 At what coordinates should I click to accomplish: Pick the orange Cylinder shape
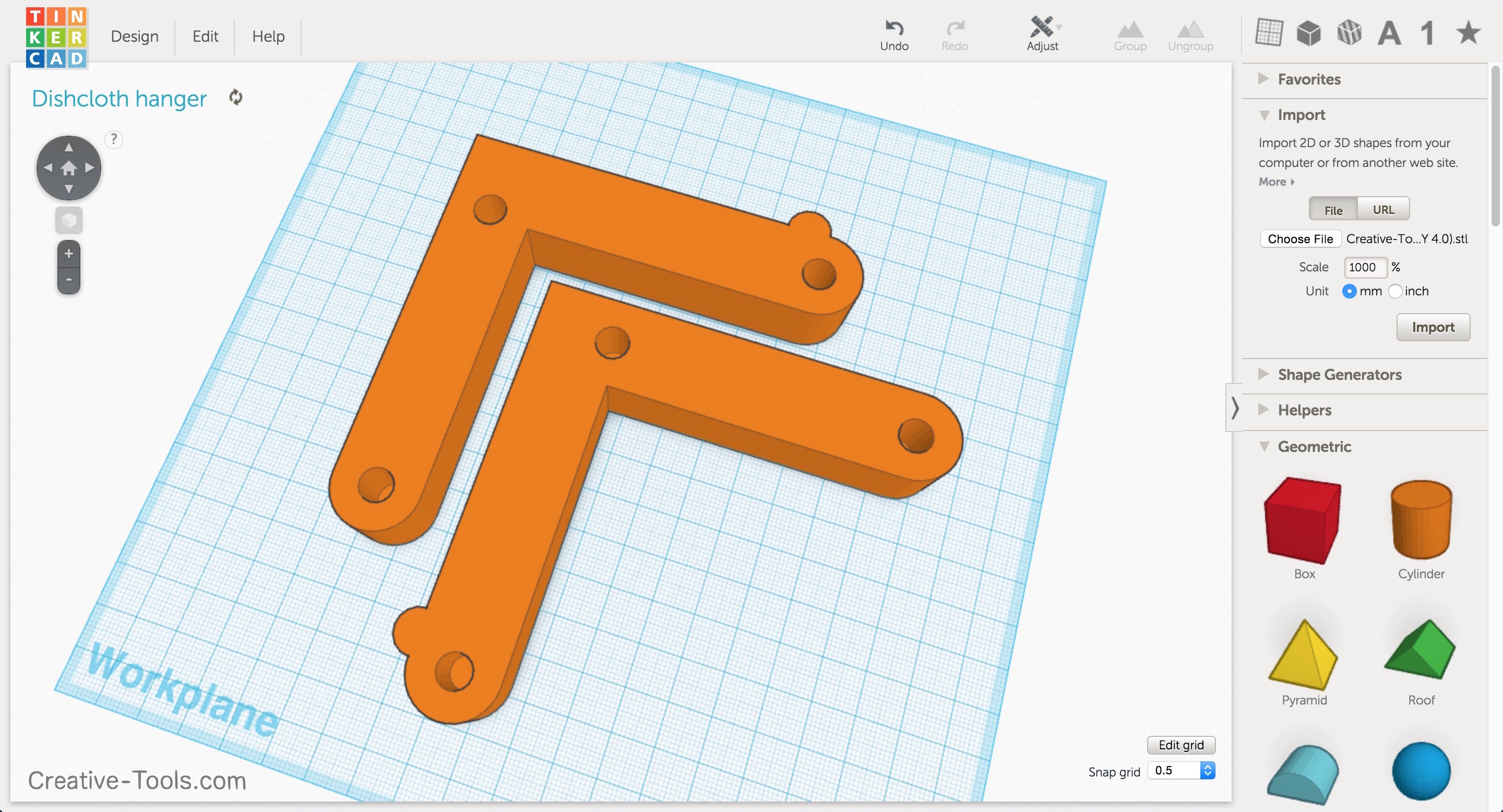pos(1421,519)
